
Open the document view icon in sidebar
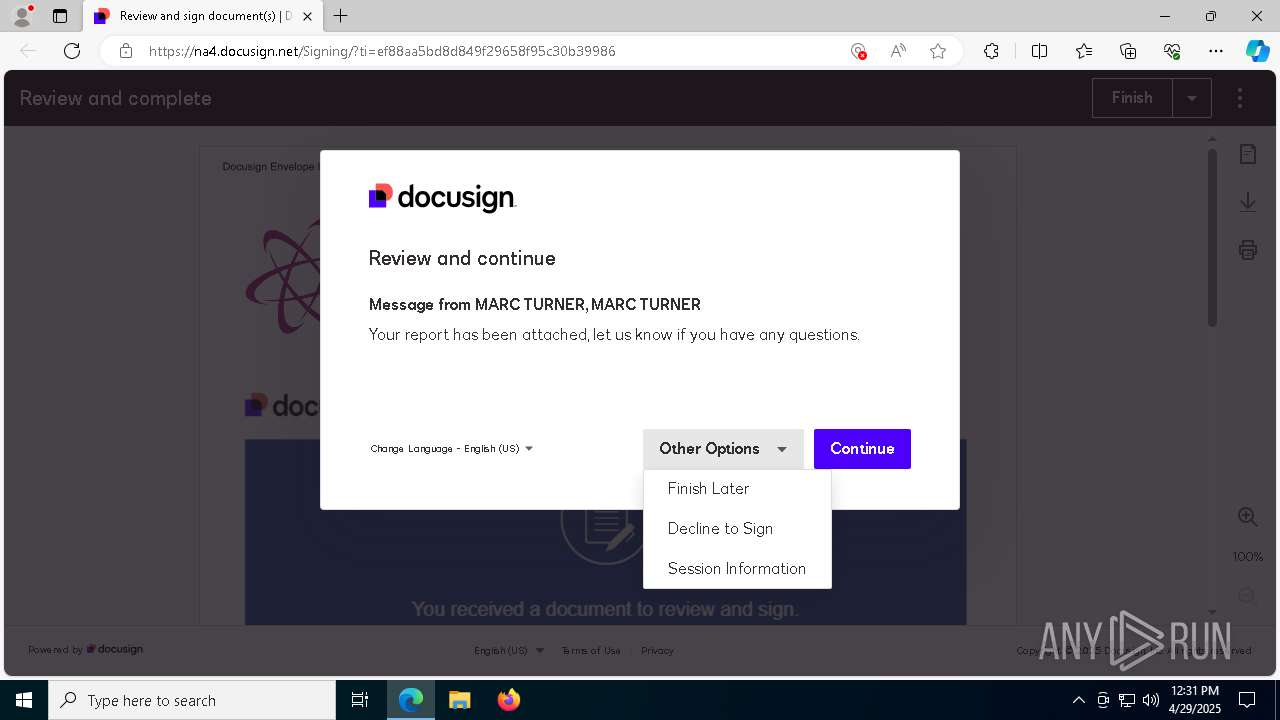[1248, 154]
